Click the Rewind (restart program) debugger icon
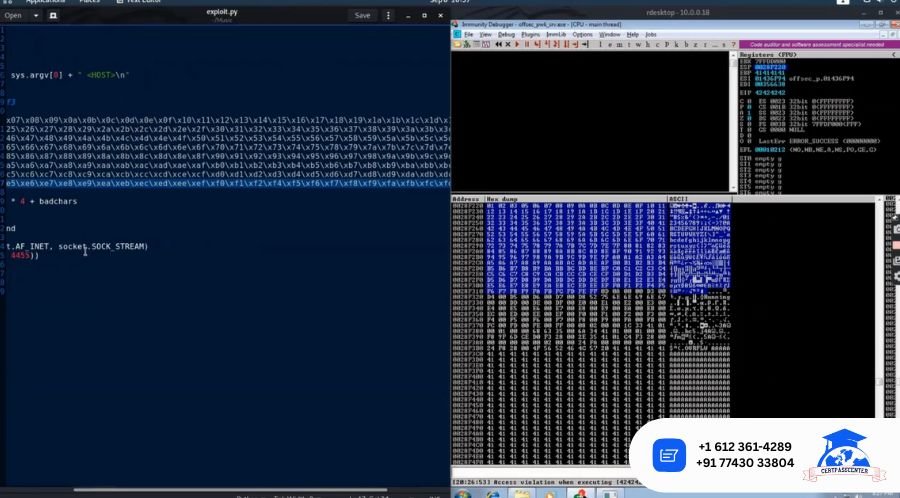This screenshot has height=498, width=900. coord(499,45)
